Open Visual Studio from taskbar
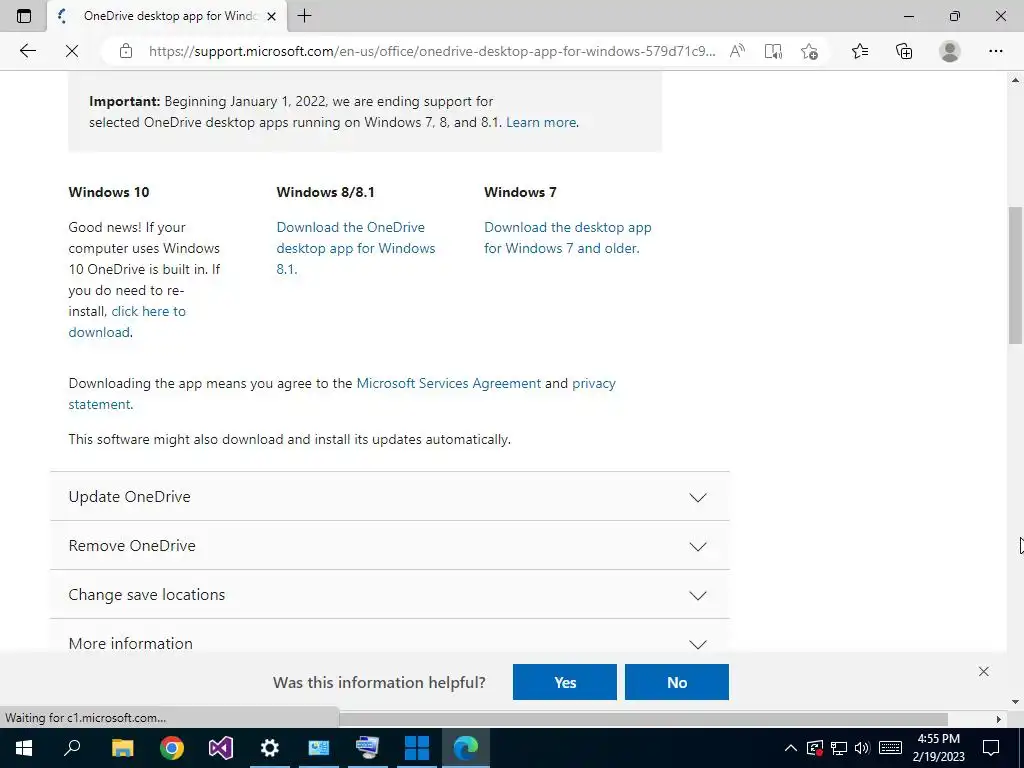1024x768 pixels. 221,748
